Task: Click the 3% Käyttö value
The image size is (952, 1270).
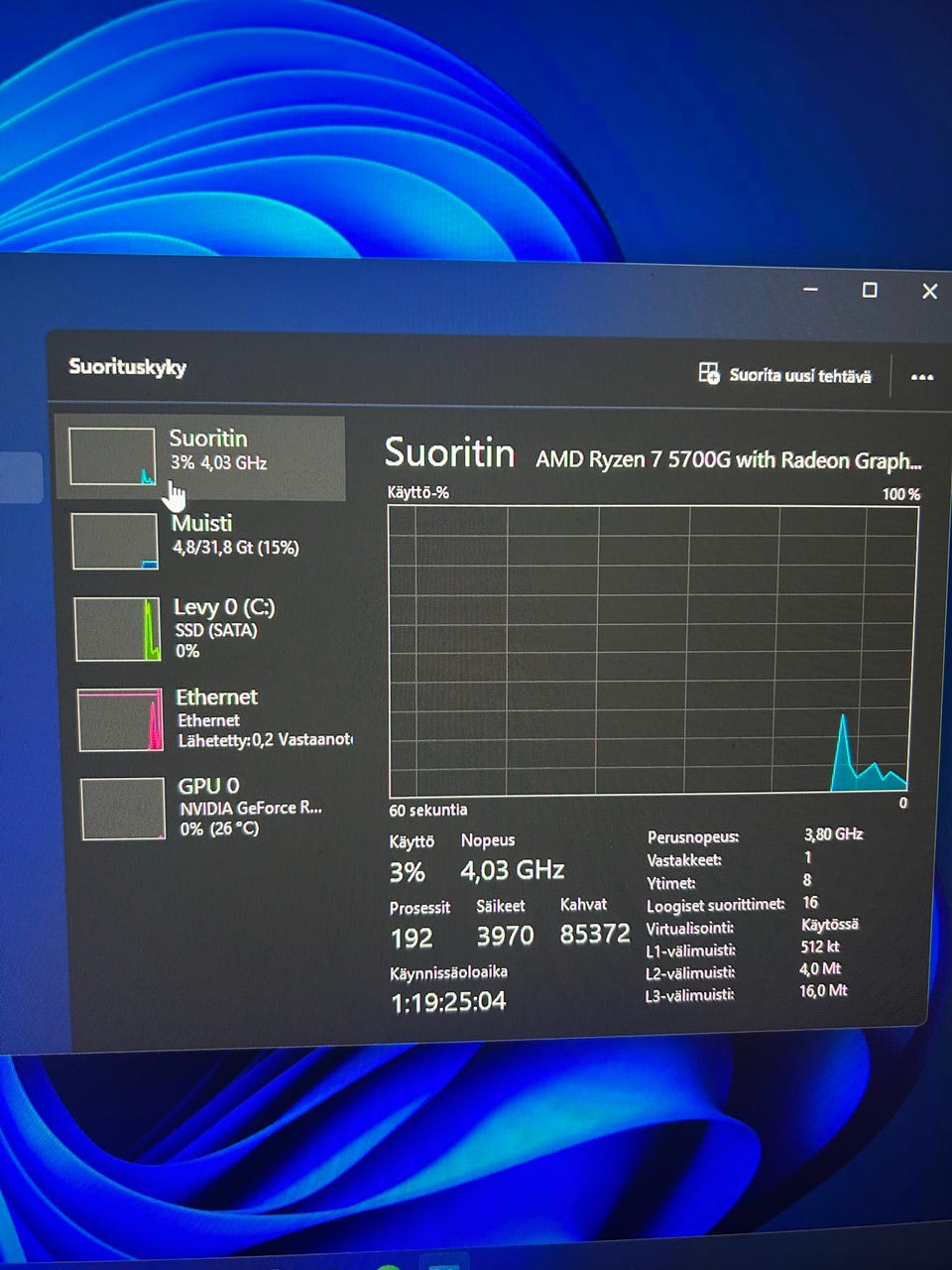Action: click(x=408, y=872)
